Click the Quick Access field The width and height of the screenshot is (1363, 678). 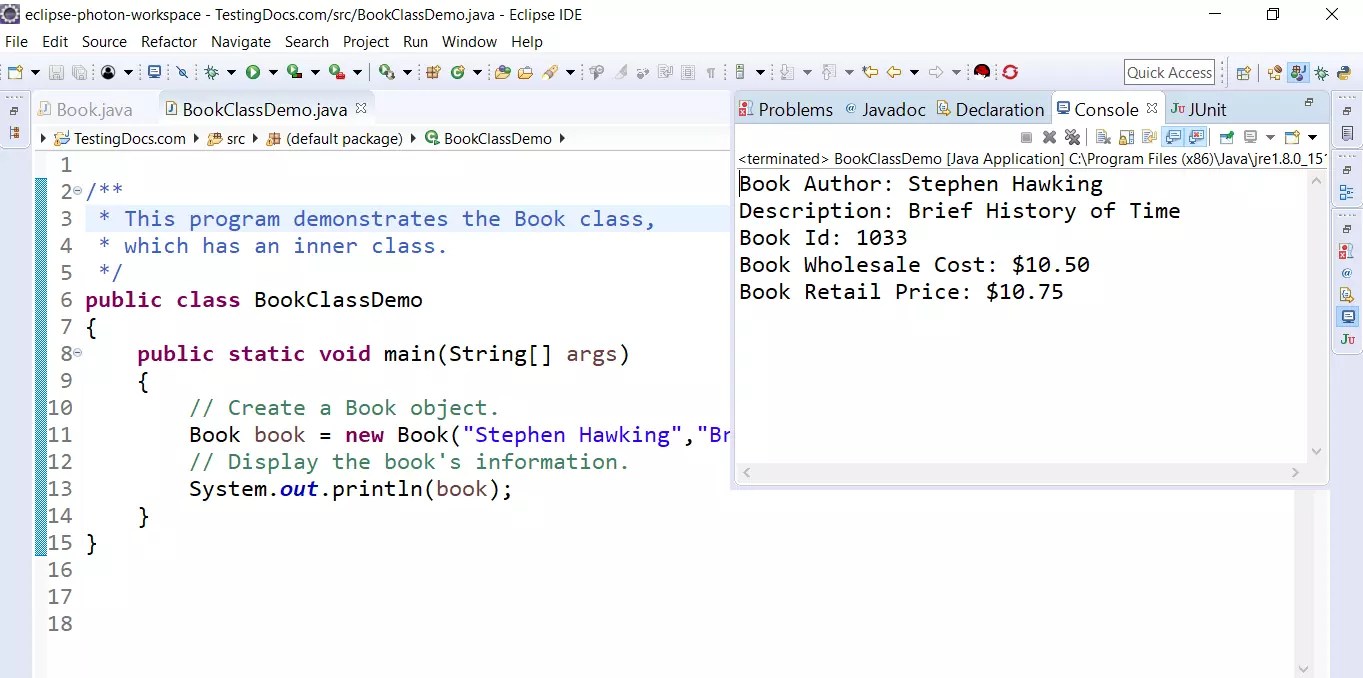[x=1169, y=72]
